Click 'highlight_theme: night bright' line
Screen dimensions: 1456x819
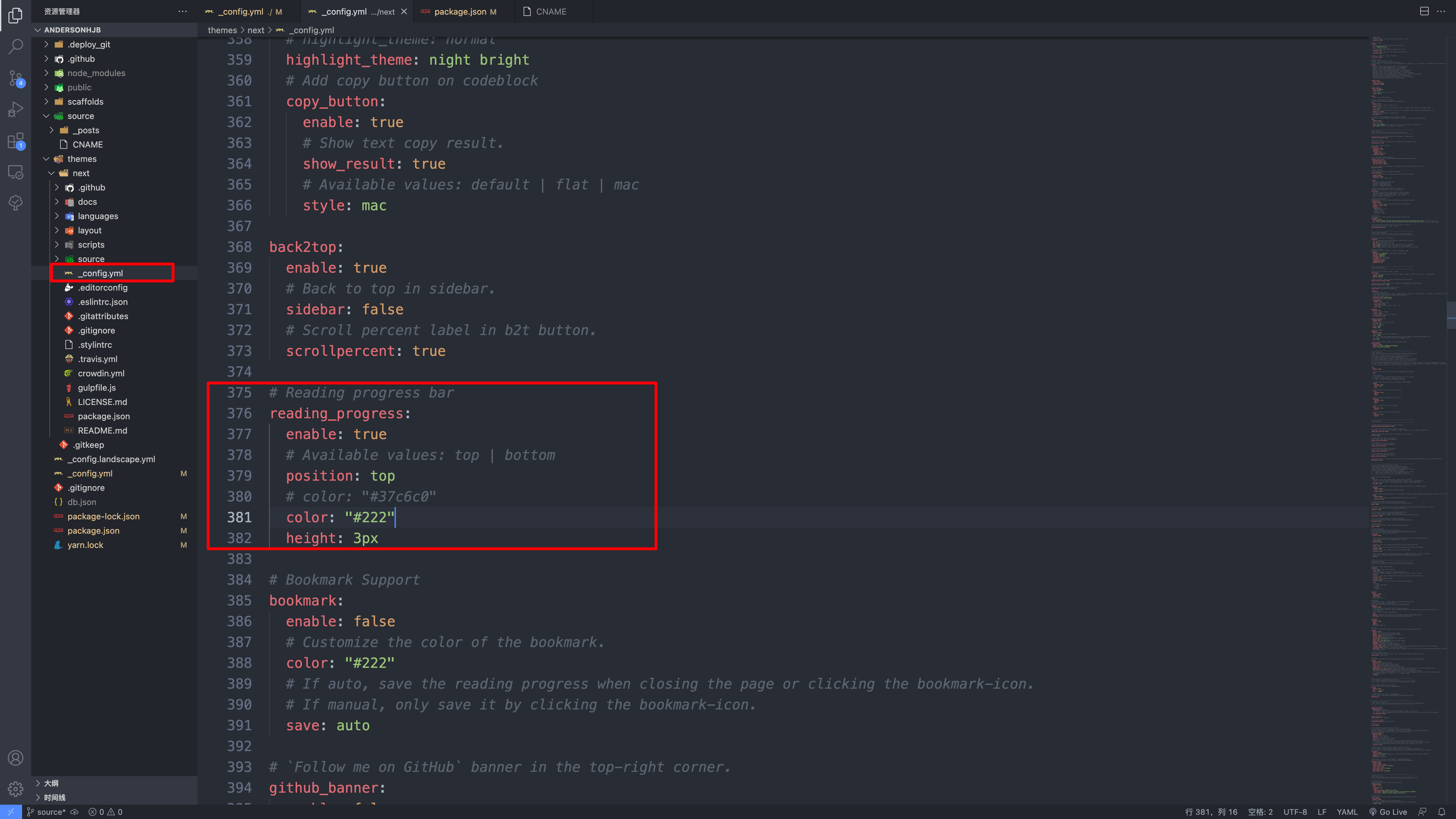point(408,60)
